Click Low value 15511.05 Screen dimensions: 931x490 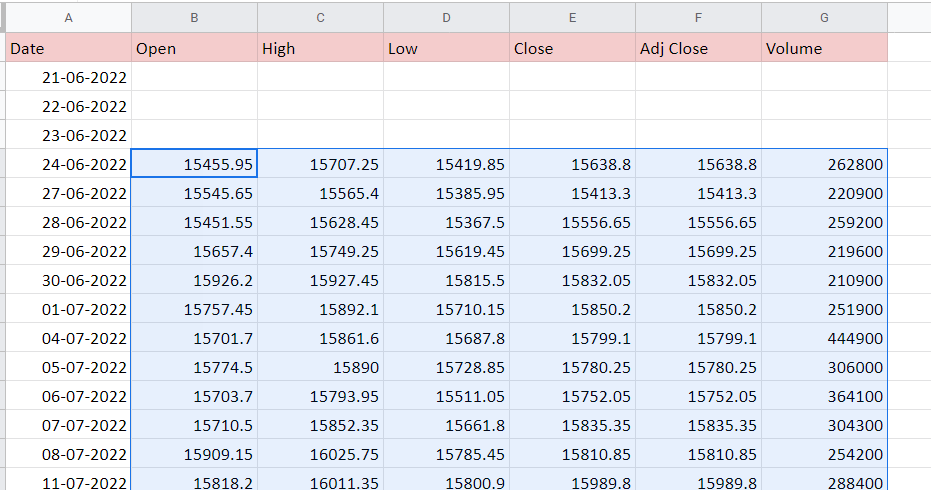pyautogui.click(x=446, y=396)
